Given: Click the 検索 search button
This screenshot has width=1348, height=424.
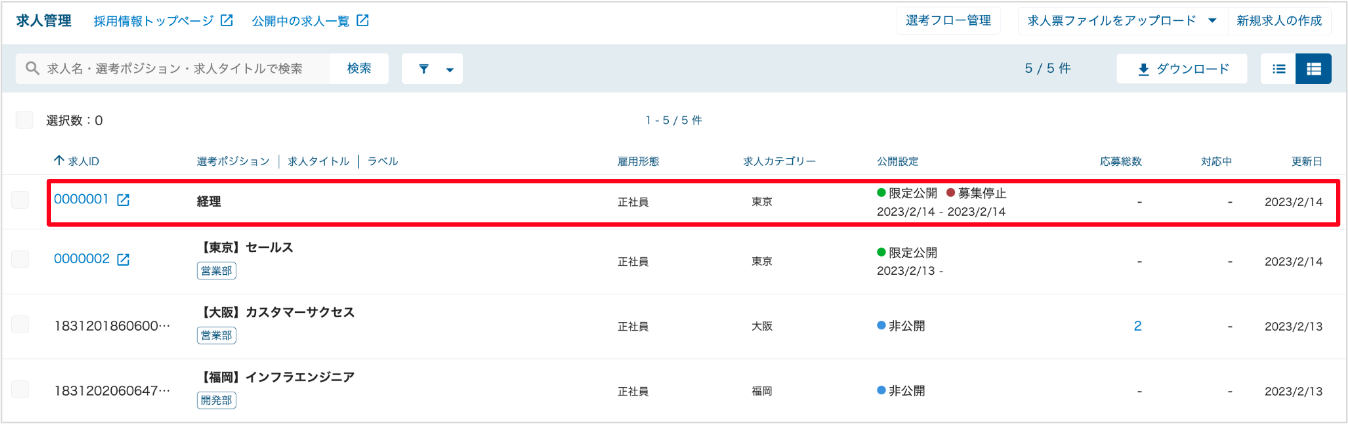Looking at the screenshot, I should pos(359,69).
